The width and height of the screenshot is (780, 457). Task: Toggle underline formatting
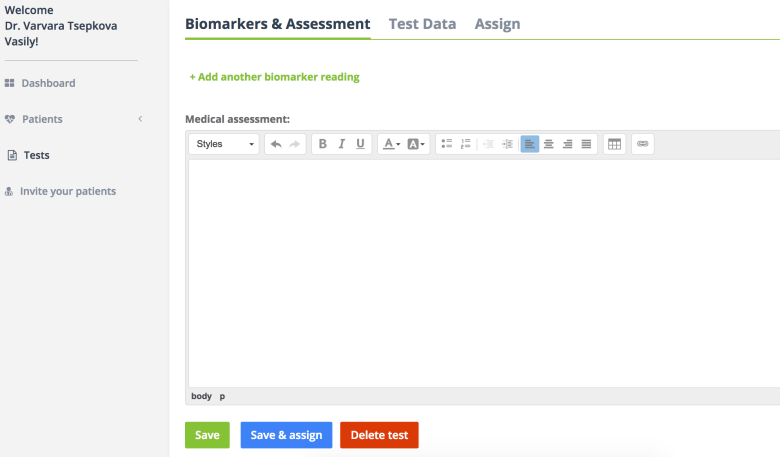(361, 144)
